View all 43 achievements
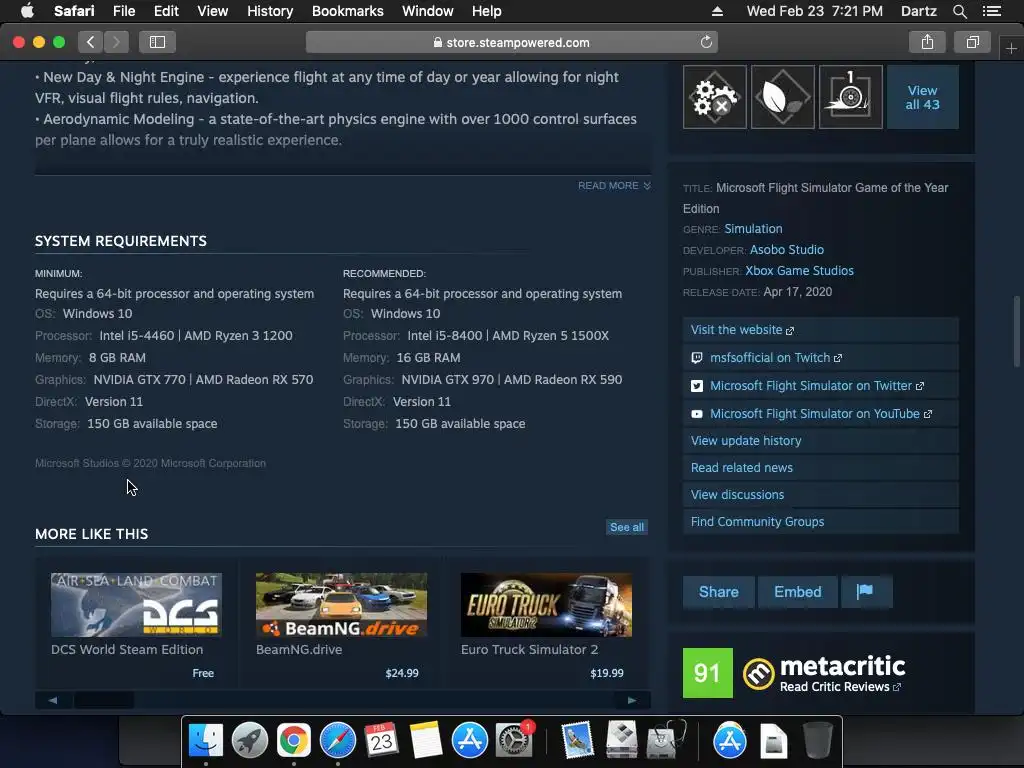This screenshot has width=1024, height=768. [922, 97]
